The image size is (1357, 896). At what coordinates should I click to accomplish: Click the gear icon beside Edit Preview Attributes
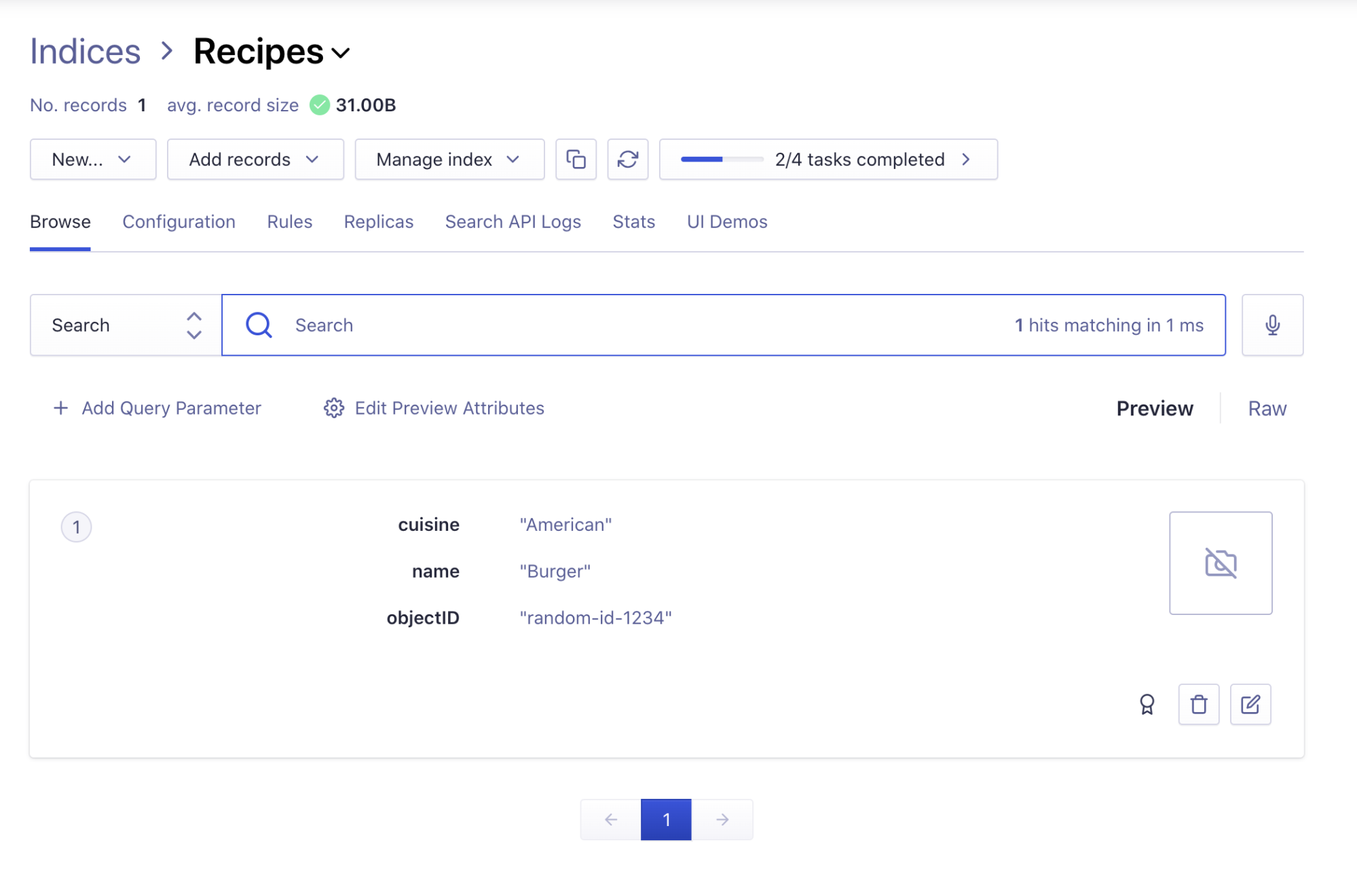click(333, 408)
